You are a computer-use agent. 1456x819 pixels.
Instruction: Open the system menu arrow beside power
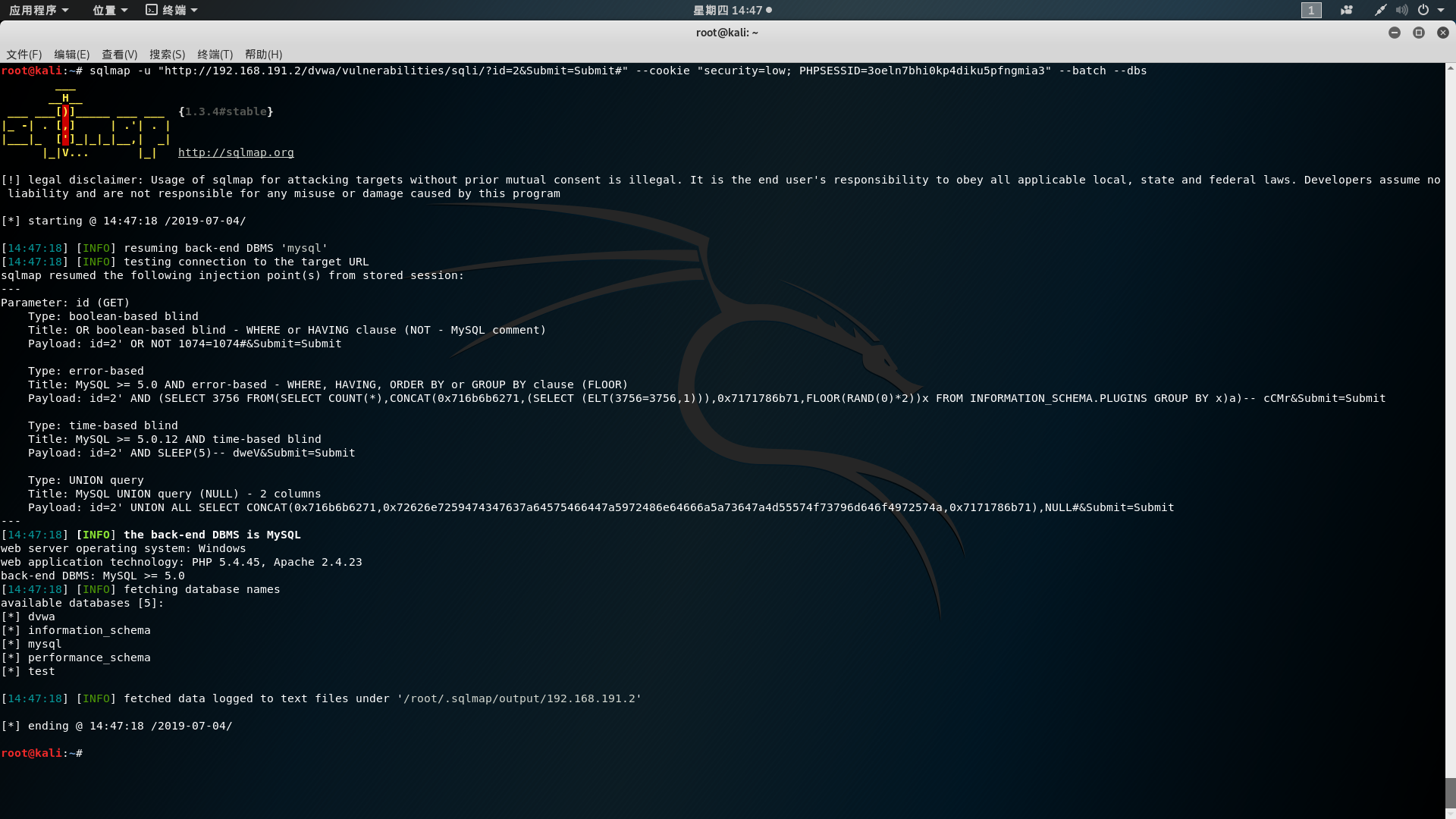point(1441,10)
